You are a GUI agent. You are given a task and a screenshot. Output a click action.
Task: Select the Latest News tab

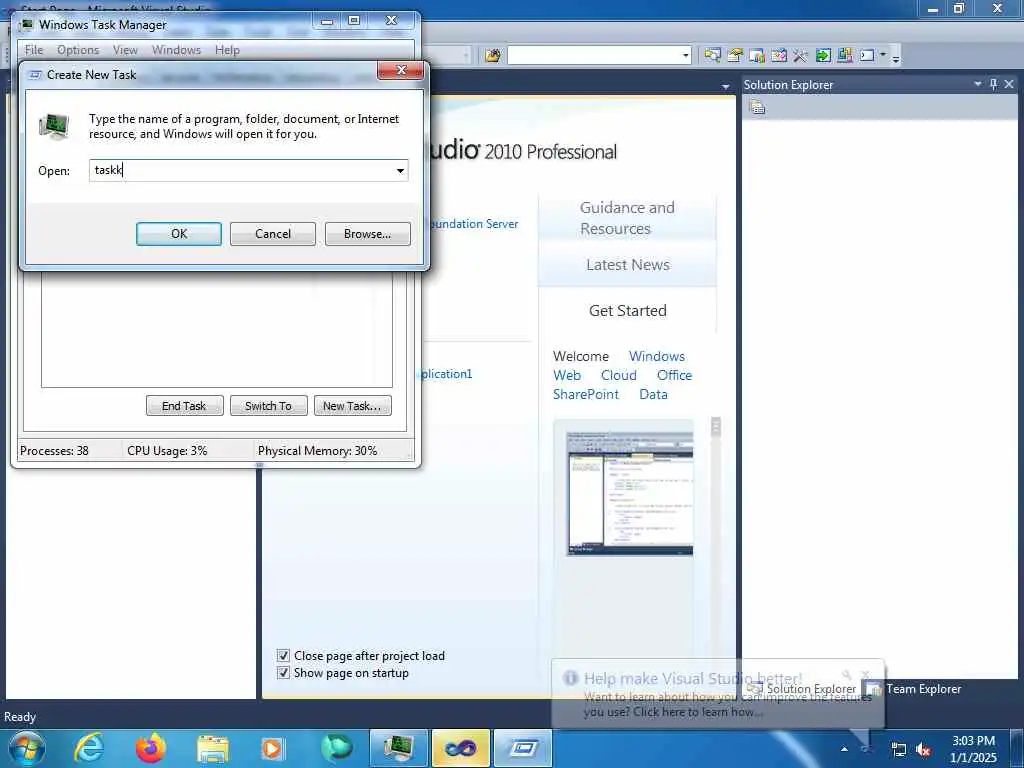[627, 264]
